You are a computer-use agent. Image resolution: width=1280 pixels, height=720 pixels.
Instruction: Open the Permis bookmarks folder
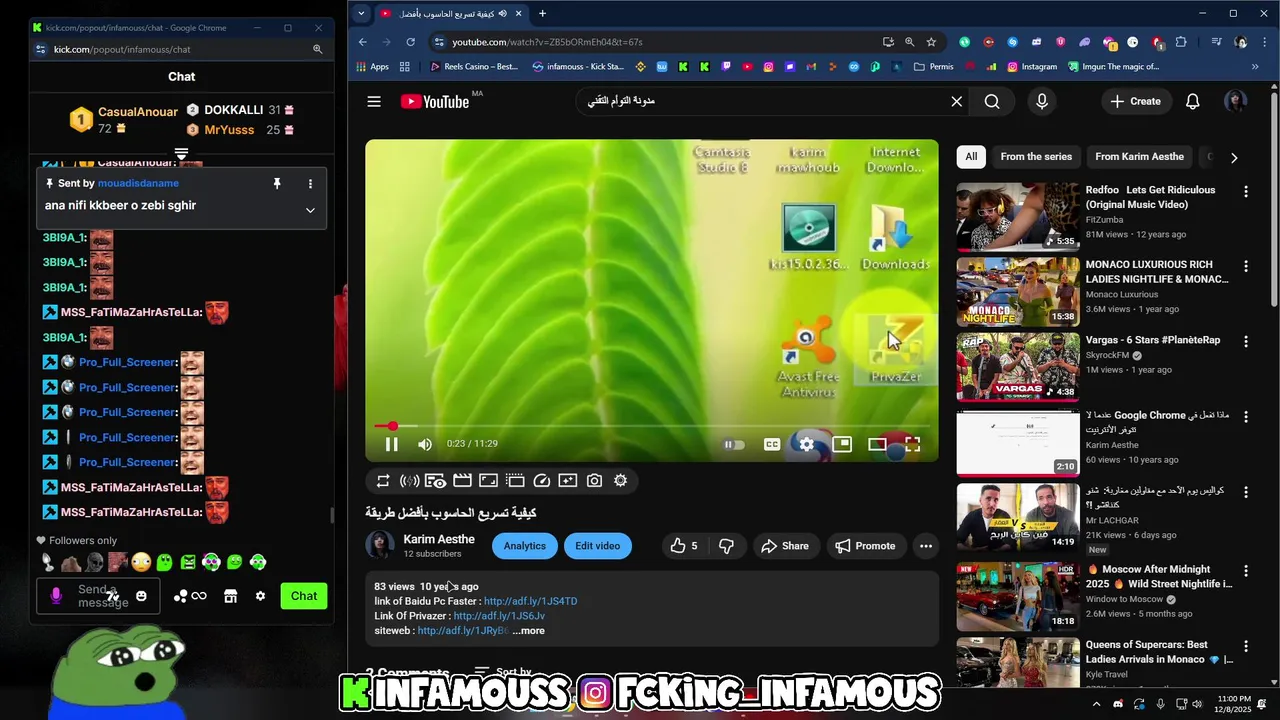pos(934,67)
